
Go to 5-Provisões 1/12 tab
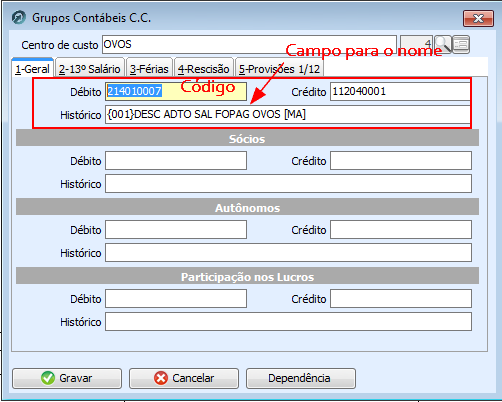(x=279, y=69)
